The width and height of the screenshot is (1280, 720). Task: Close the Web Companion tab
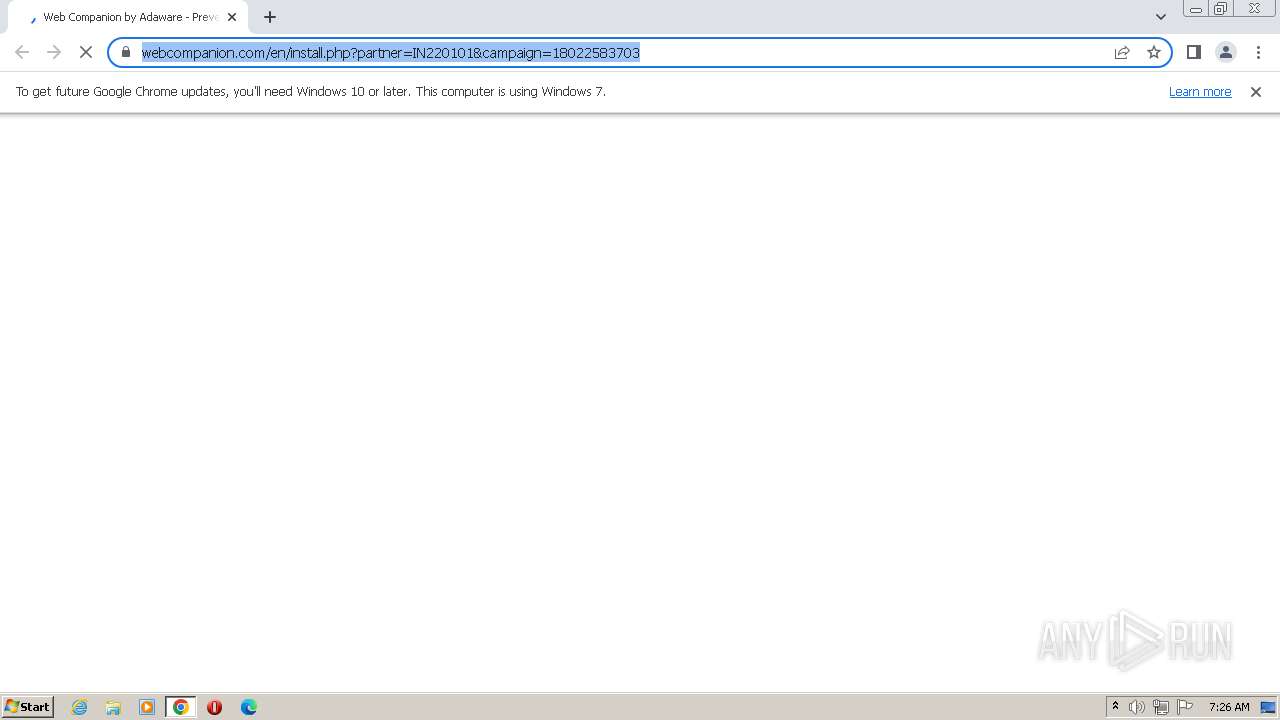pos(232,17)
